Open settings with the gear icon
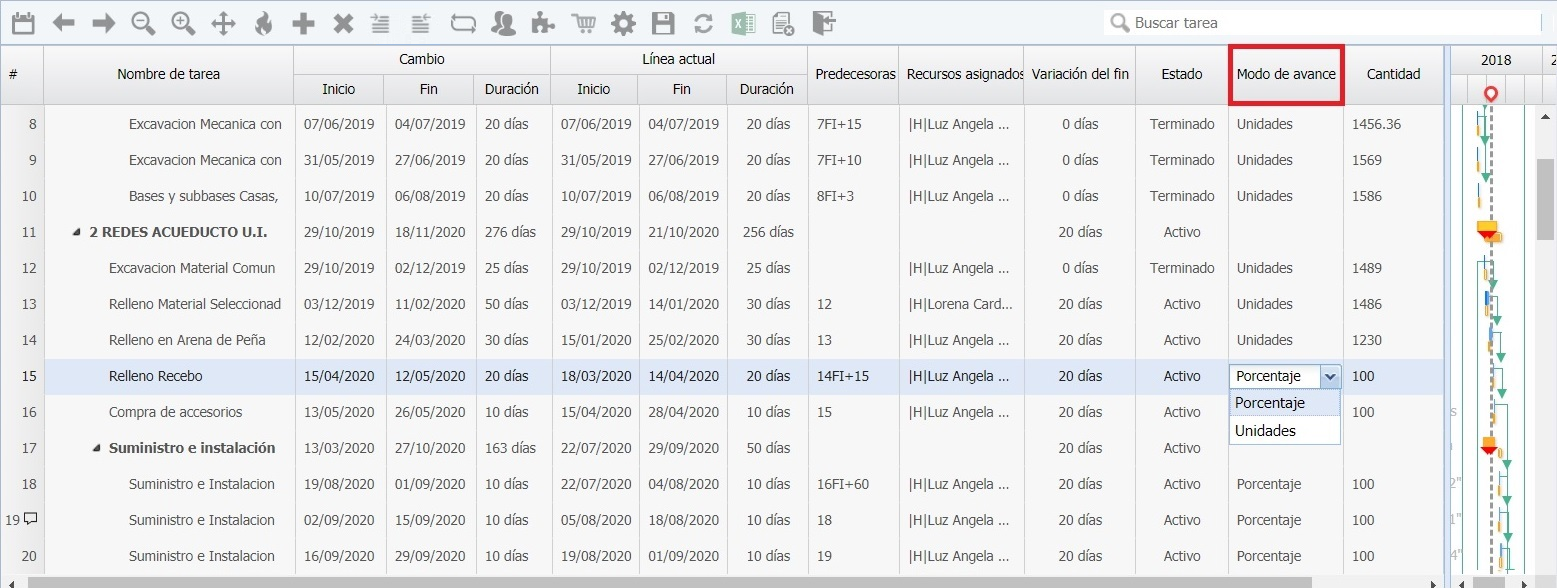Screen dimensions: 1557x588 tap(623, 23)
